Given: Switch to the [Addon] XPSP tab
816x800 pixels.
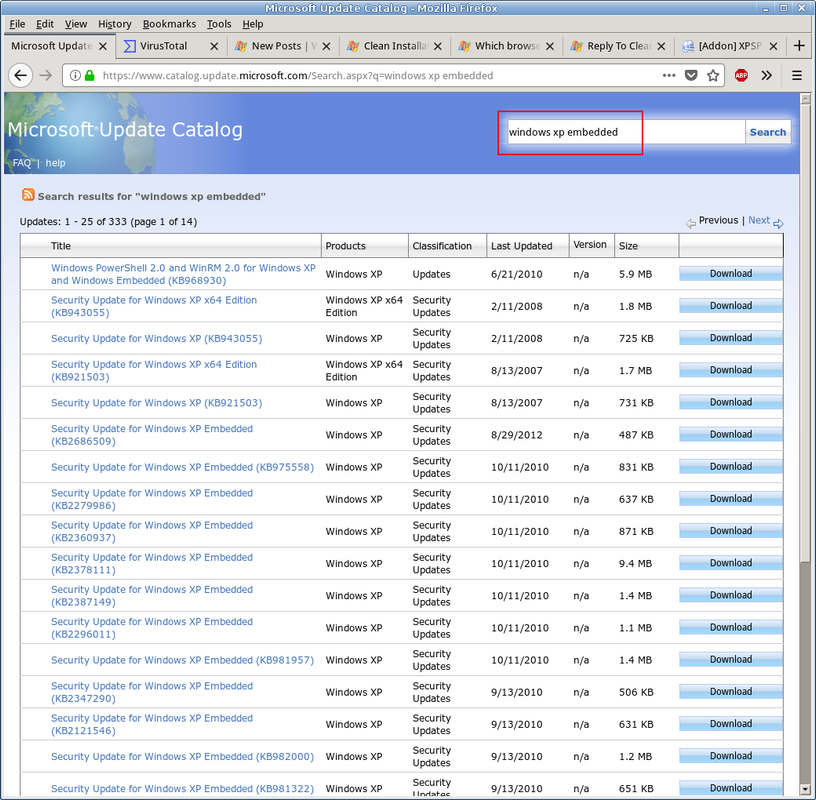Looking at the screenshot, I should 730,46.
